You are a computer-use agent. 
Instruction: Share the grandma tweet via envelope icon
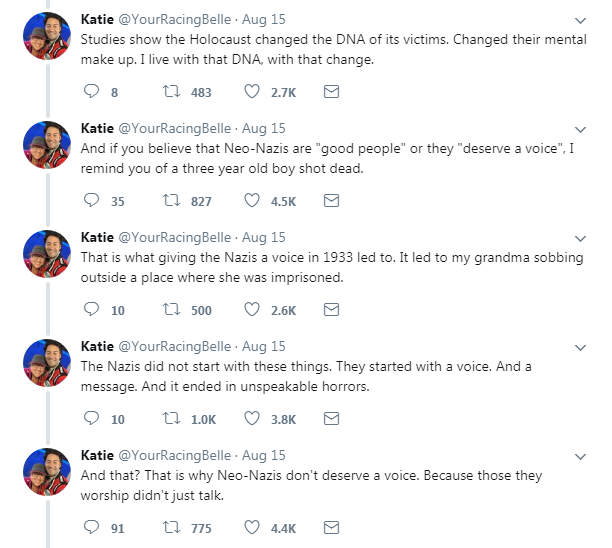coord(332,310)
